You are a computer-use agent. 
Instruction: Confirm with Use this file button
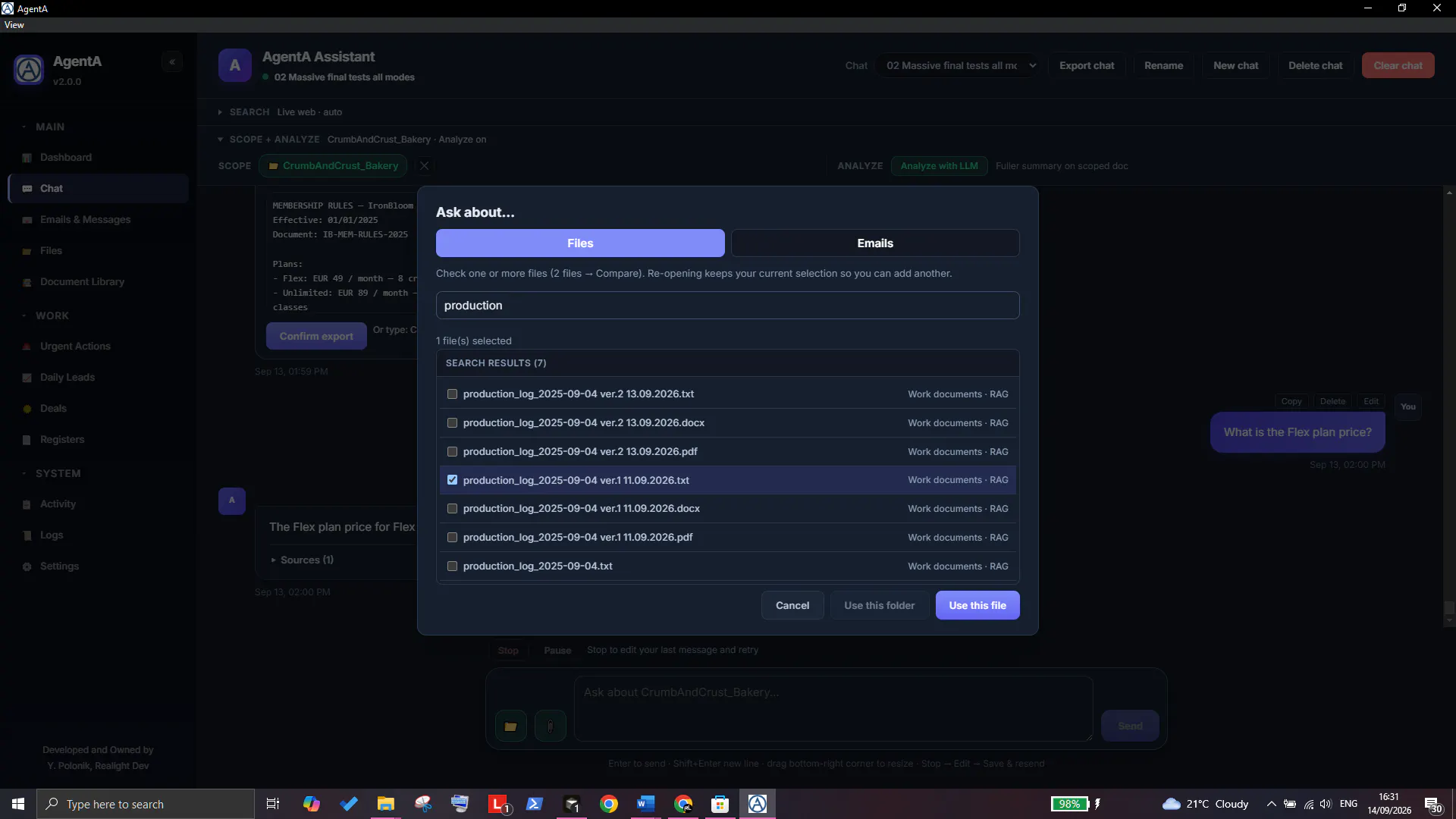click(x=977, y=605)
